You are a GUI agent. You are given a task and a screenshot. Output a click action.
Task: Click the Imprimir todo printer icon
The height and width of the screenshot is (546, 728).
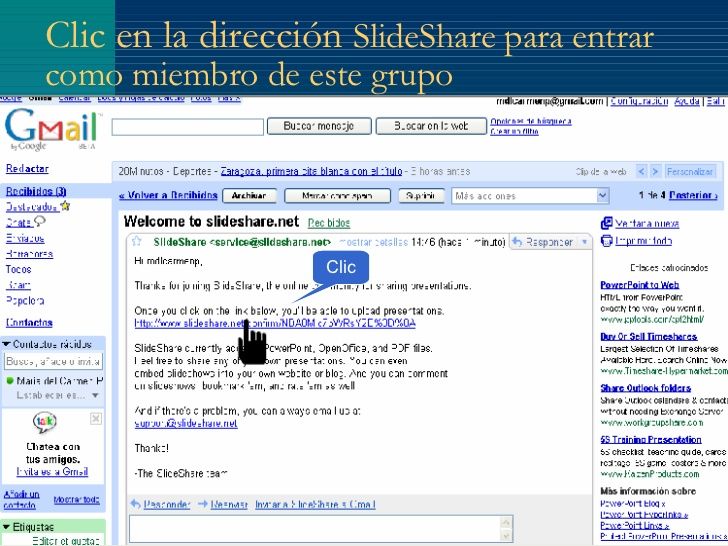tap(606, 240)
